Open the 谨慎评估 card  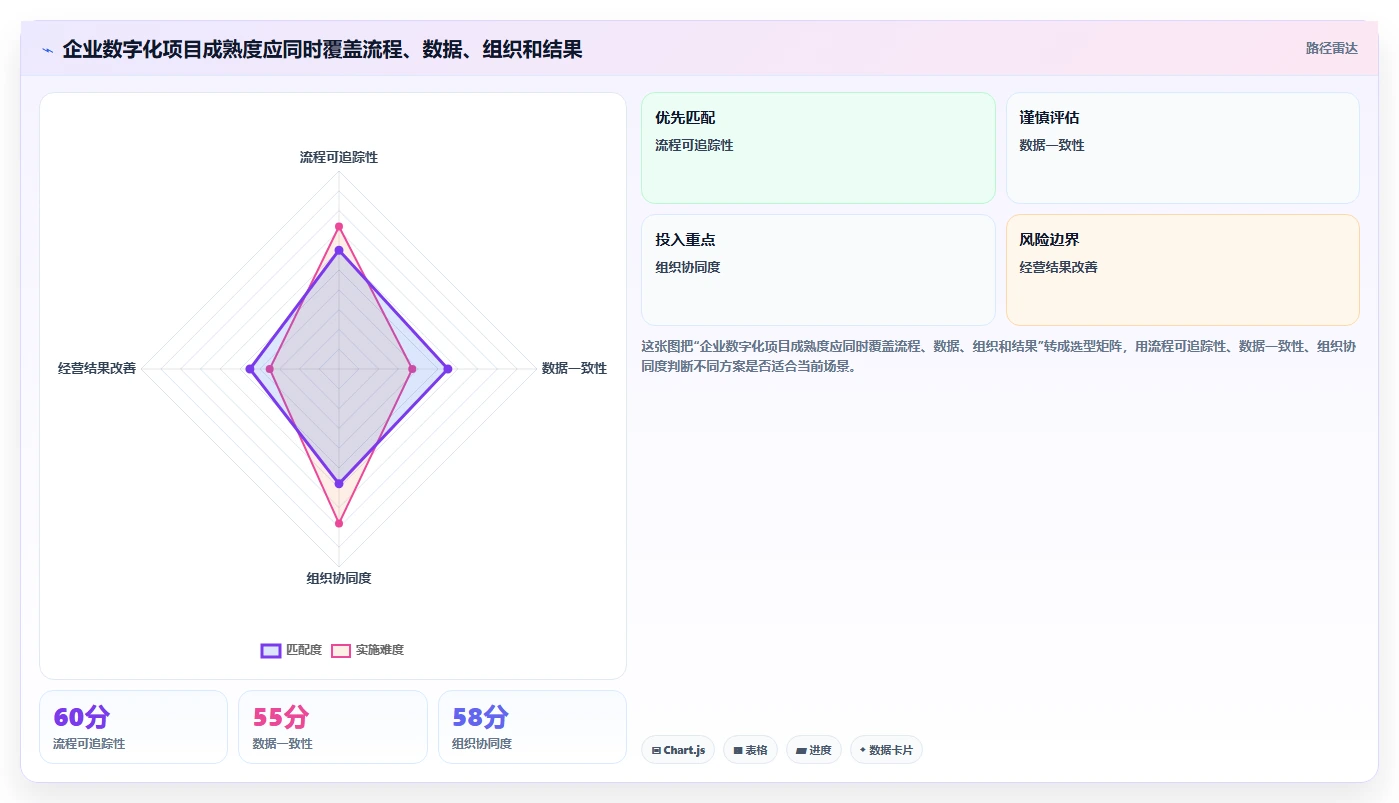1182,148
